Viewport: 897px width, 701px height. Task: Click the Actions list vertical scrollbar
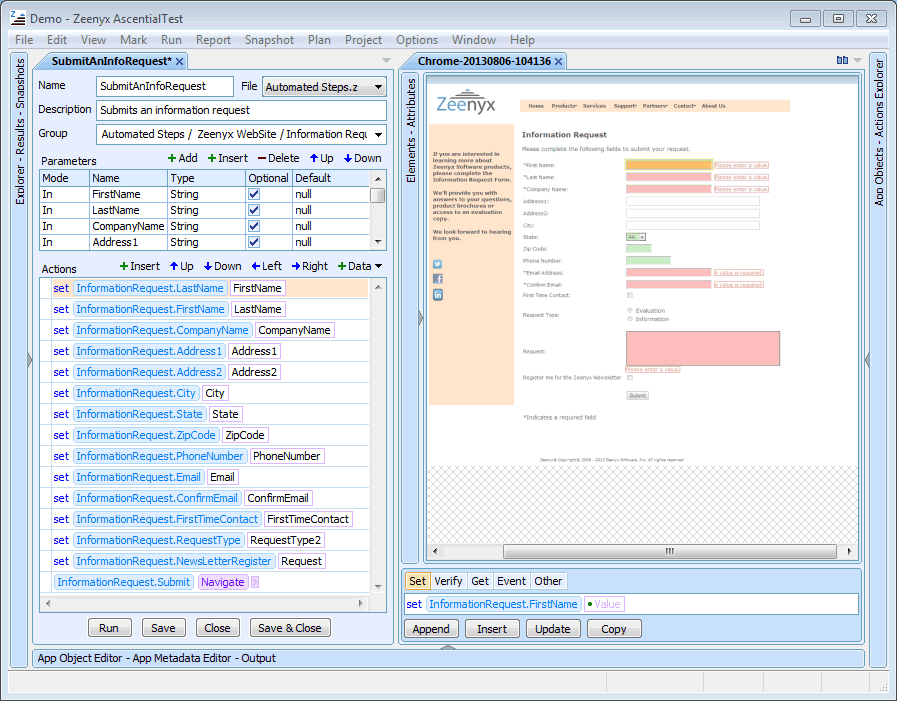click(378, 436)
